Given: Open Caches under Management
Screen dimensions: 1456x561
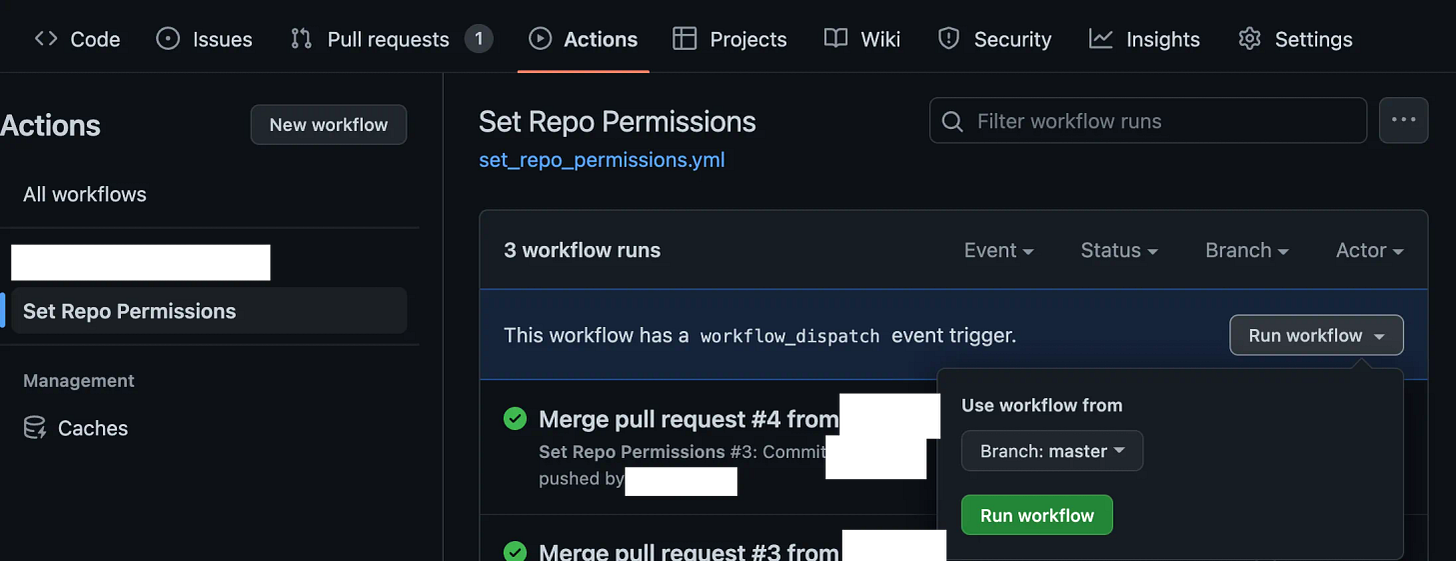Looking at the screenshot, I should pos(92,428).
